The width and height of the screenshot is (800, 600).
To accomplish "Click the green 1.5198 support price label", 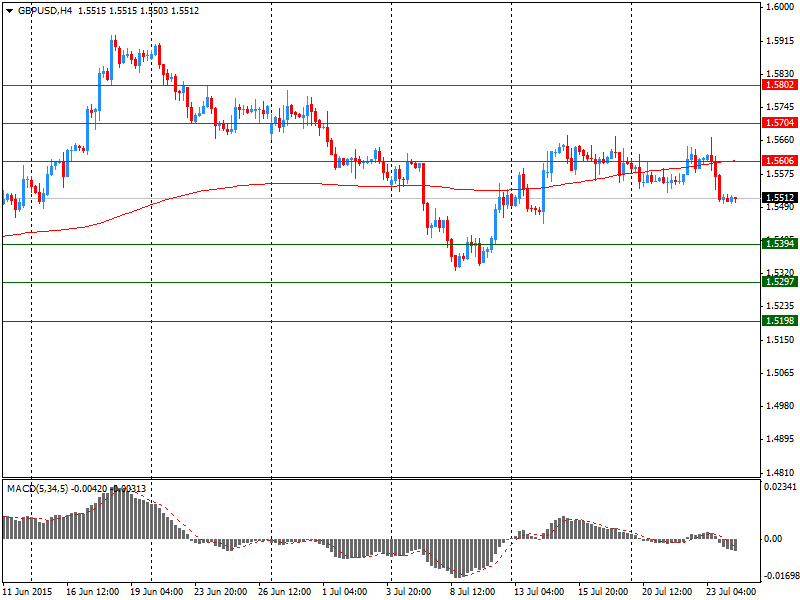I will pos(780,320).
